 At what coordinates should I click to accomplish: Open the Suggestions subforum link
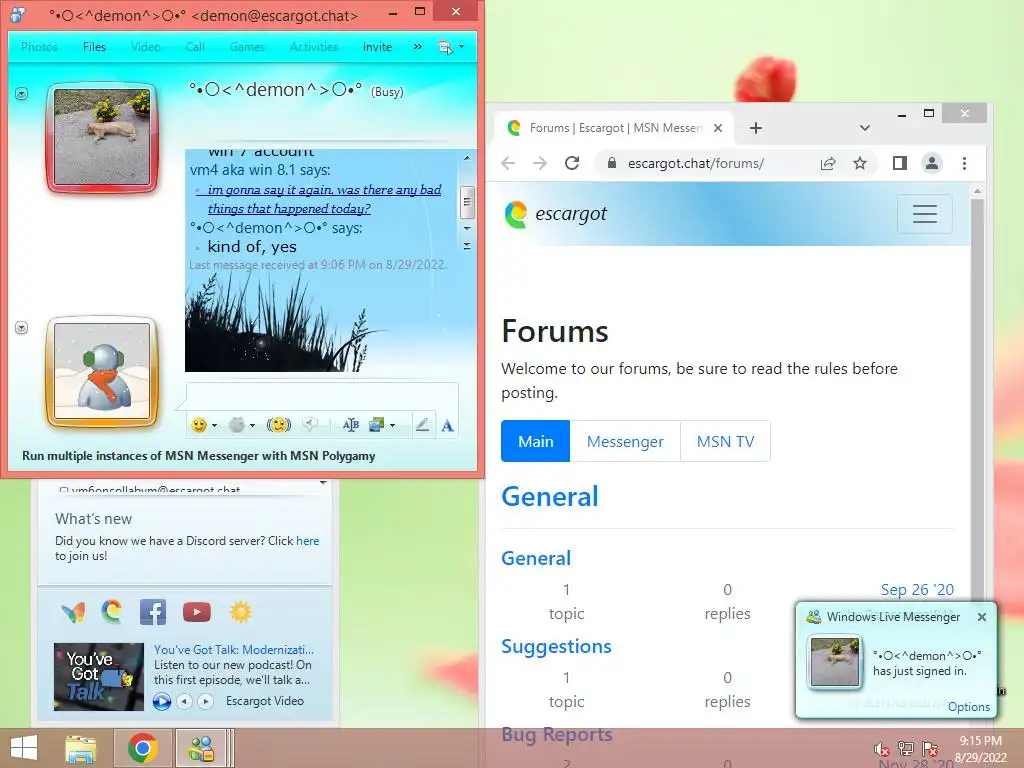pos(556,647)
